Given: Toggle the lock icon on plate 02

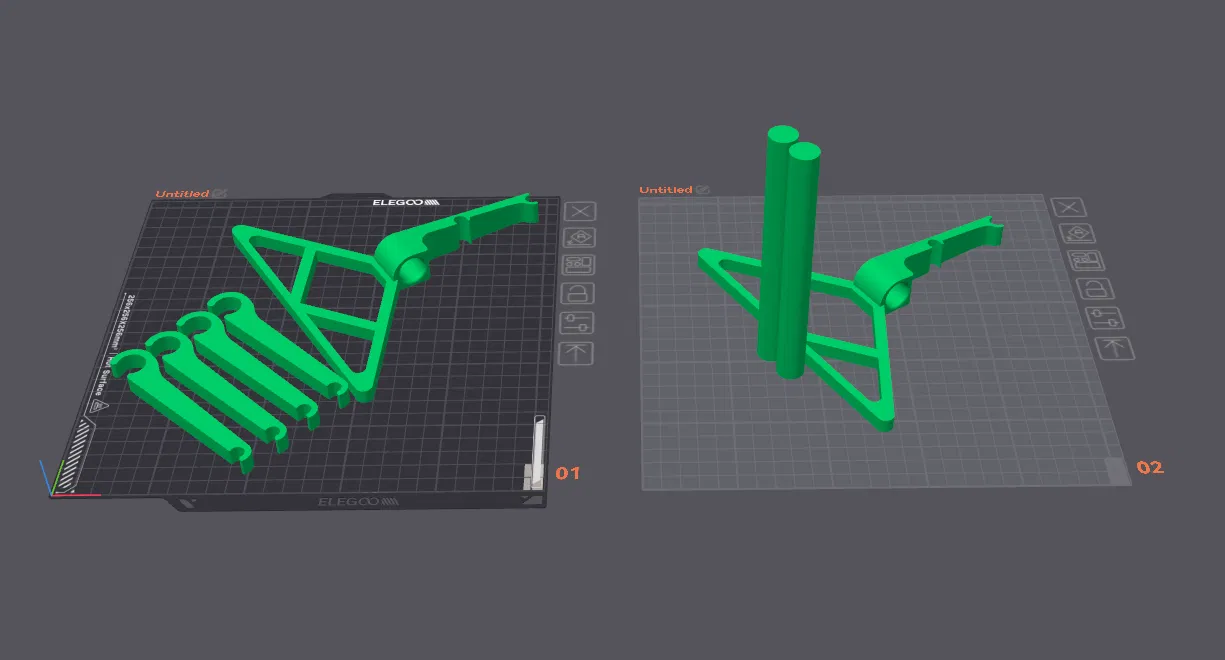Looking at the screenshot, I should coord(1094,289).
